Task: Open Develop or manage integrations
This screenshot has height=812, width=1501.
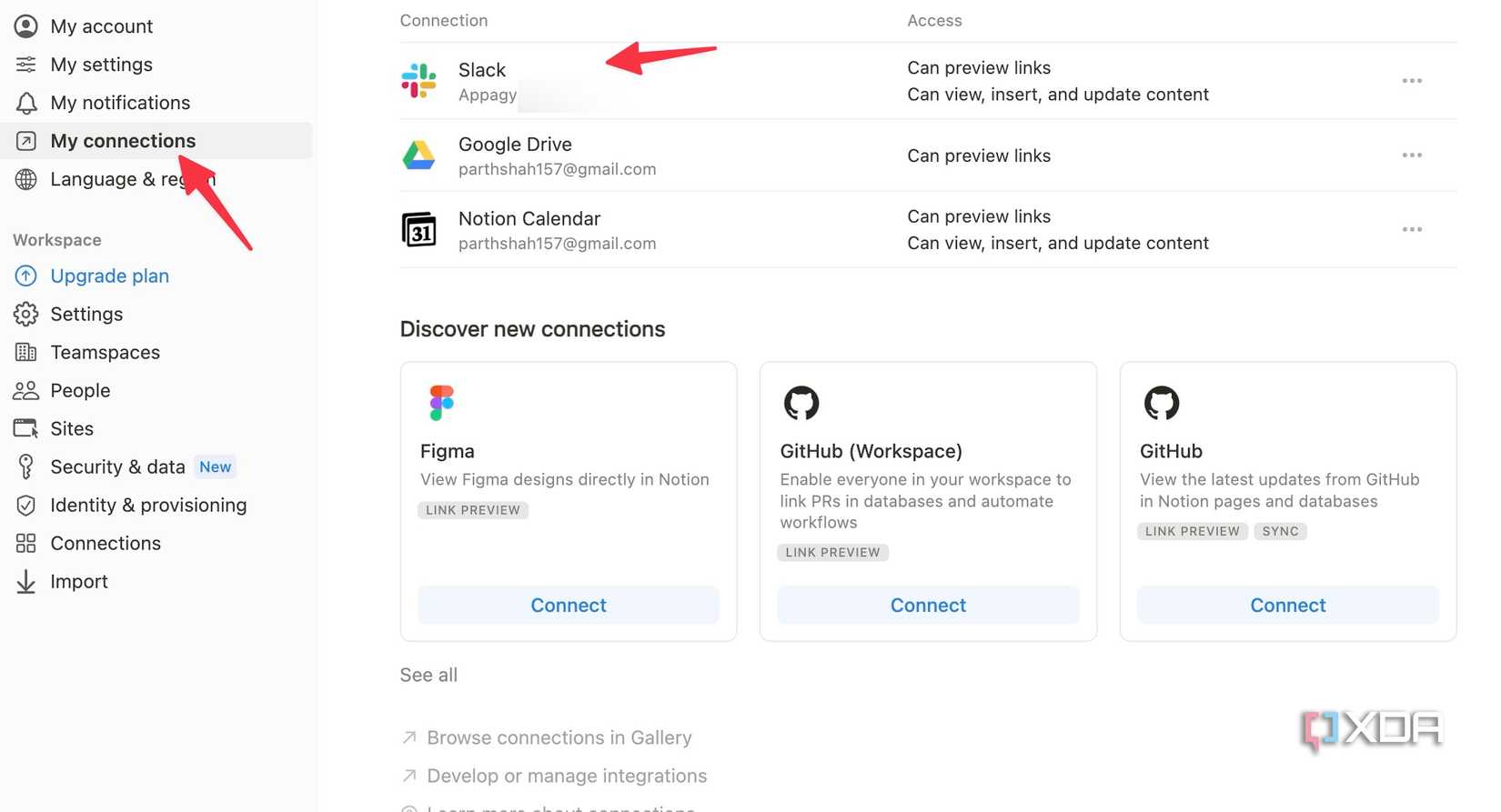Action: point(566,776)
